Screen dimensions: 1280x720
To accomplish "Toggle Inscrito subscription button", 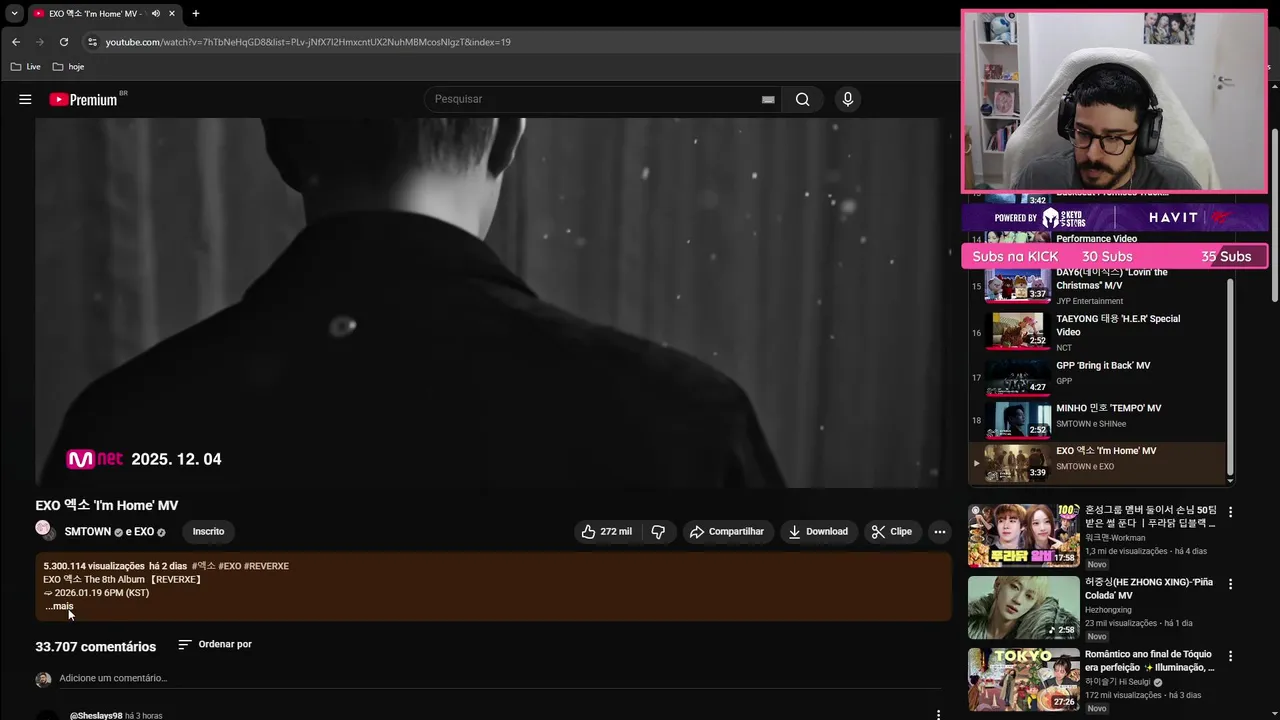I will [x=209, y=532].
